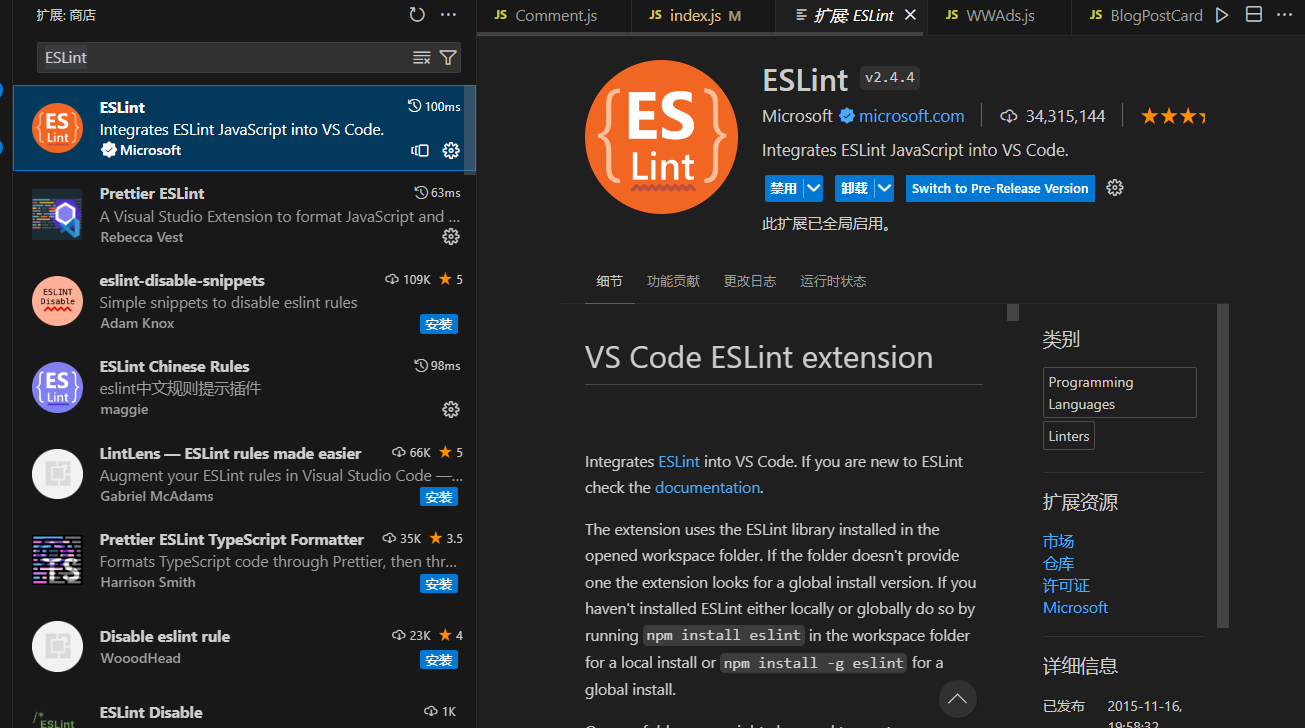Viewport: 1305px width, 728px height.
Task: Click the extensions list scrollbar
Action: (470, 130)
